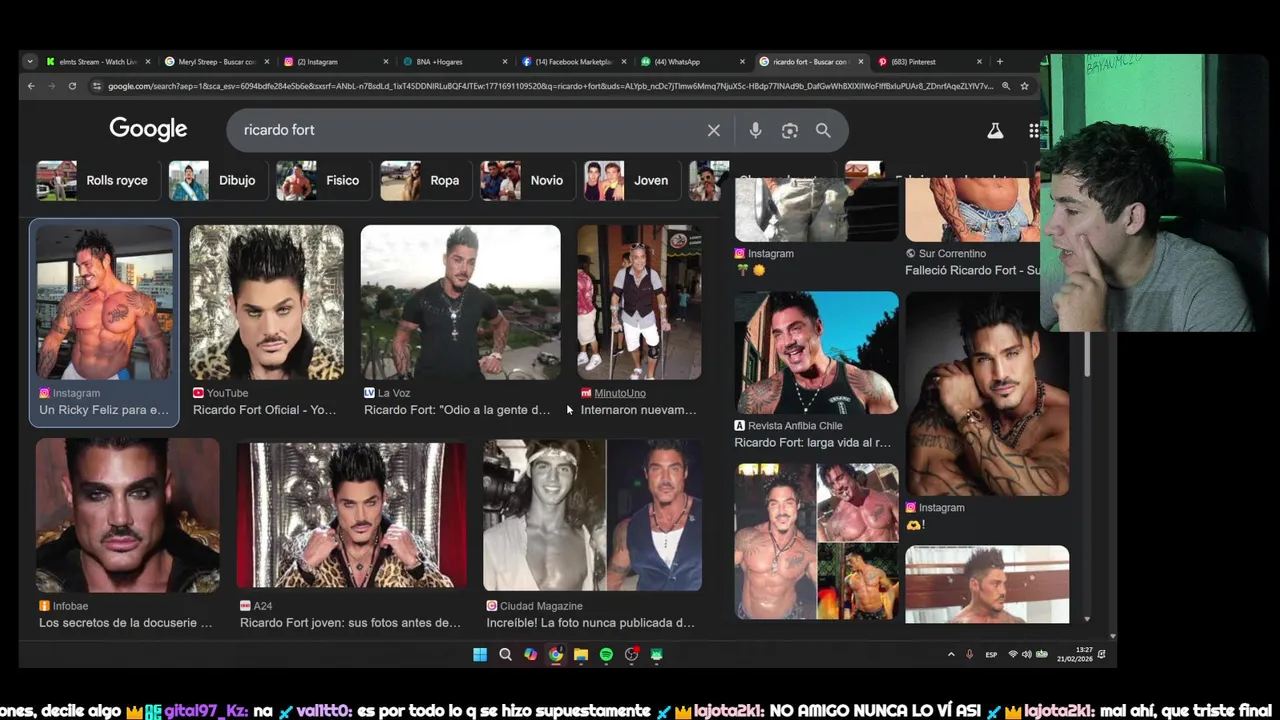Viewport: 1280px width, 720px height.
Task: Reload the page with the refresh icon
Action: click(x=72, y=86)
